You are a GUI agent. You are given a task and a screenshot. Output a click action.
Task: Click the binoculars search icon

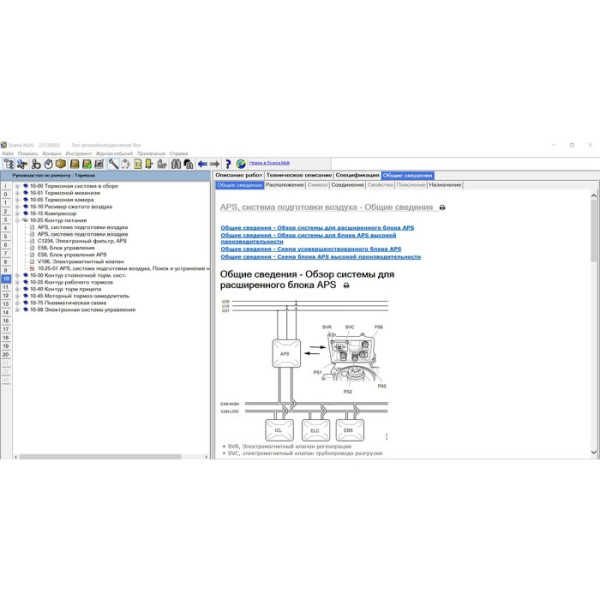[176, 163]
